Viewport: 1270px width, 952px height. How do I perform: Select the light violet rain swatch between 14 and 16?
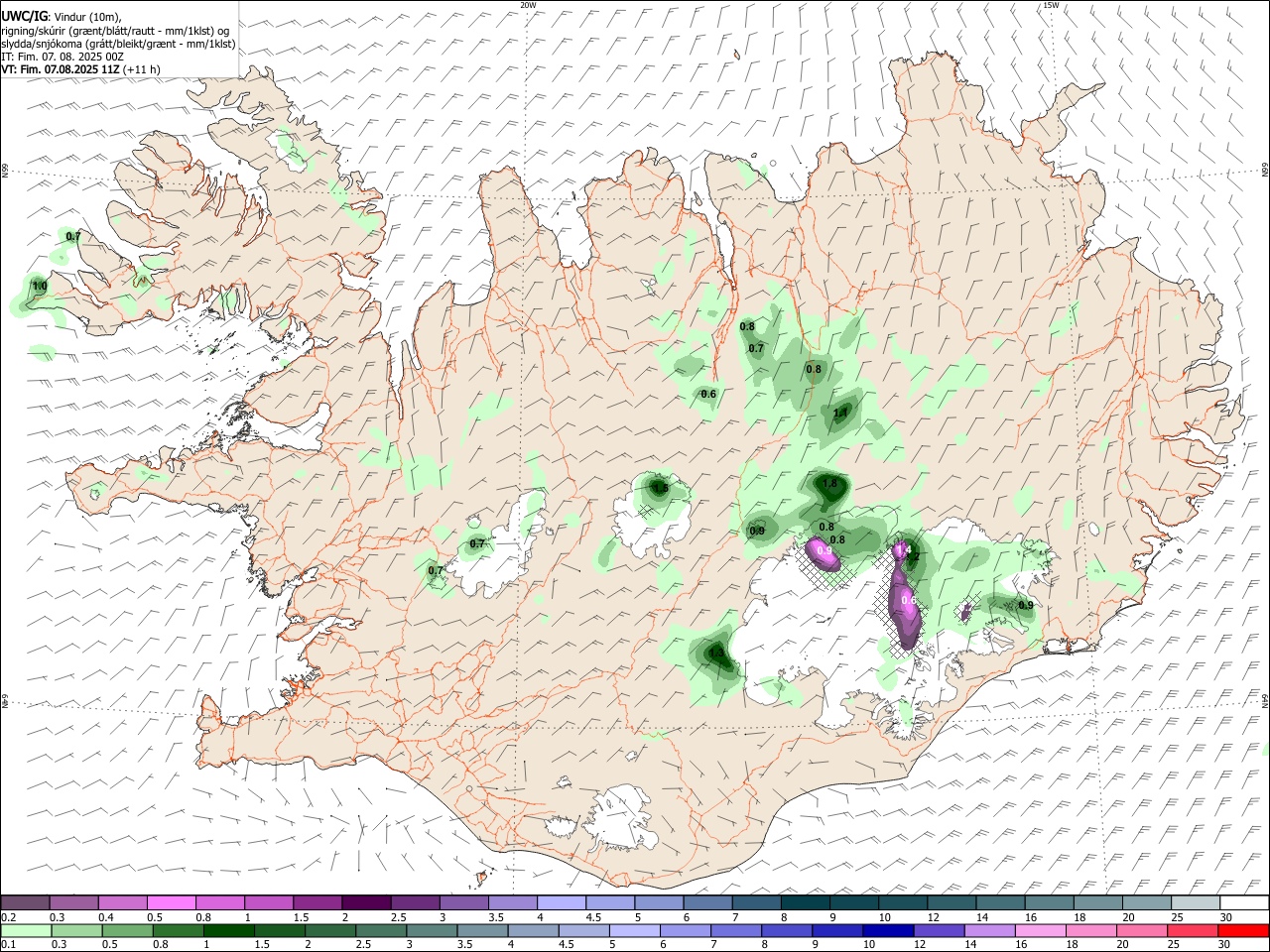click(987, 930)
